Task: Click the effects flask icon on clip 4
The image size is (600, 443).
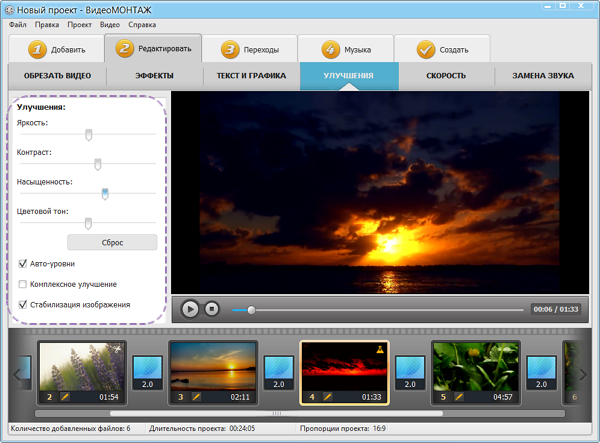Action: click(380, 349)
